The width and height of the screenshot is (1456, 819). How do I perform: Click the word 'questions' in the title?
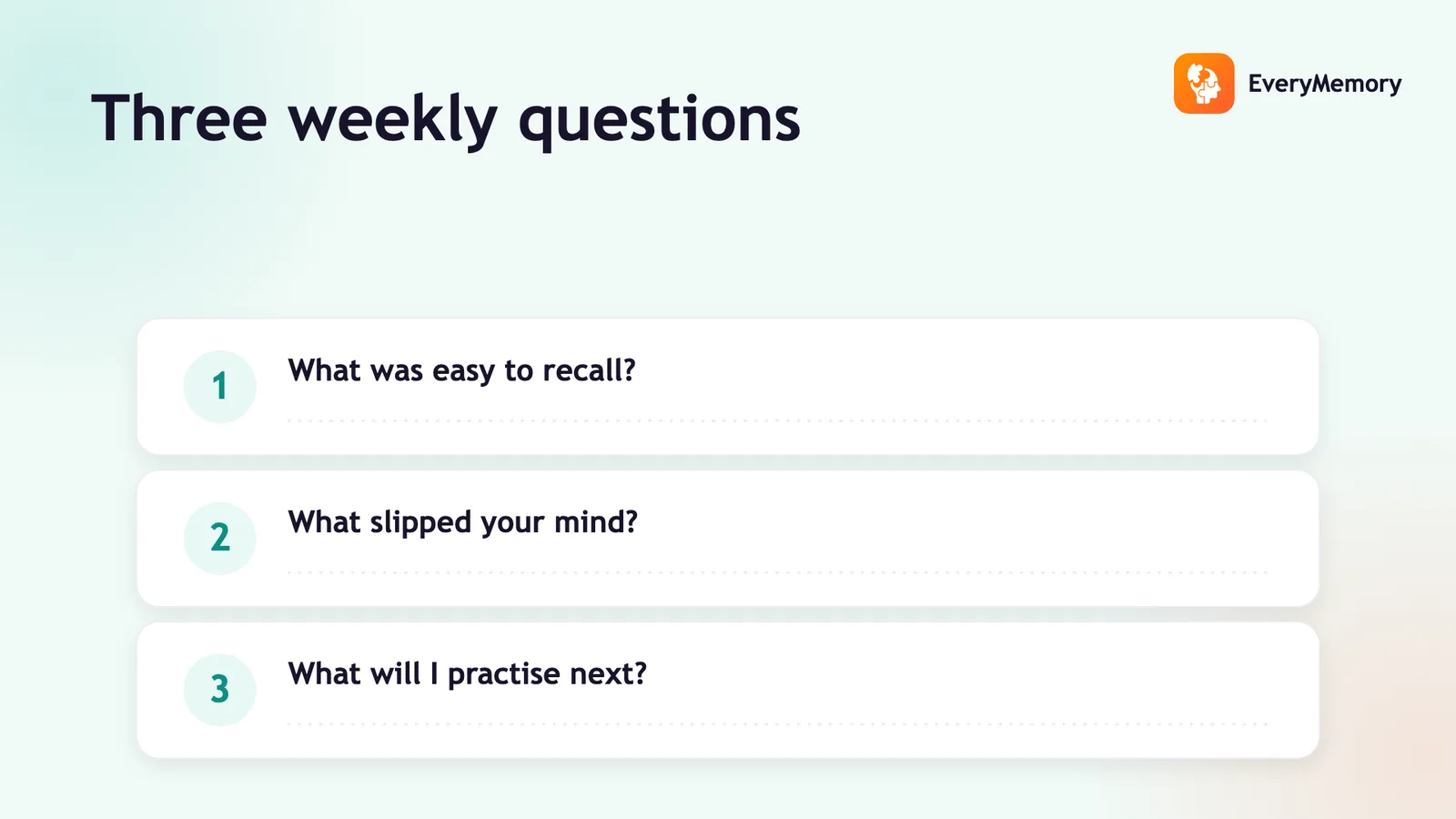[660, 121]
